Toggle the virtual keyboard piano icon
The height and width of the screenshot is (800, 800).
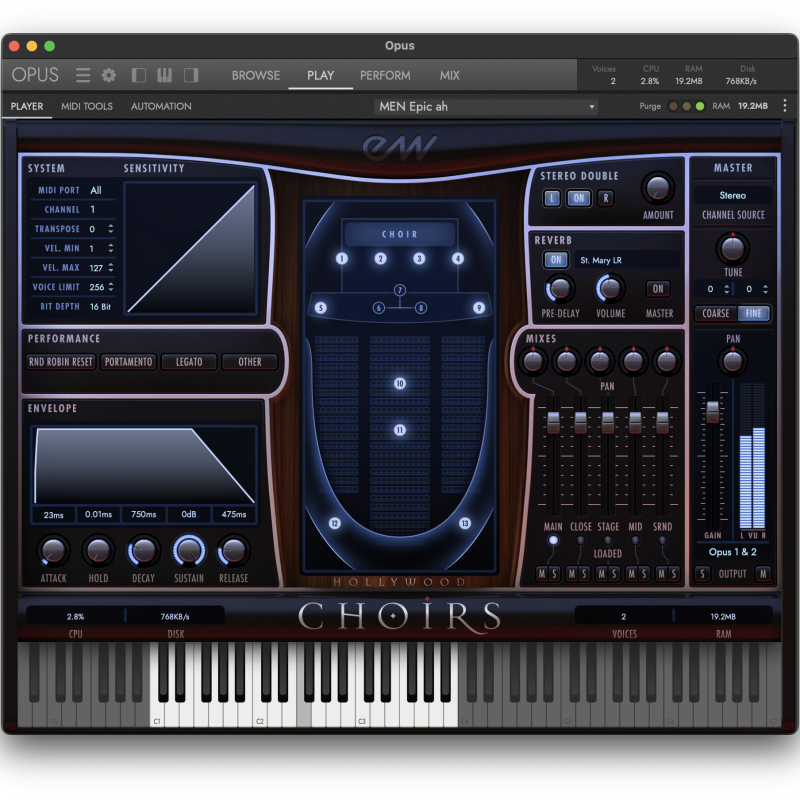pyautogui.click(x=164, y=75)
